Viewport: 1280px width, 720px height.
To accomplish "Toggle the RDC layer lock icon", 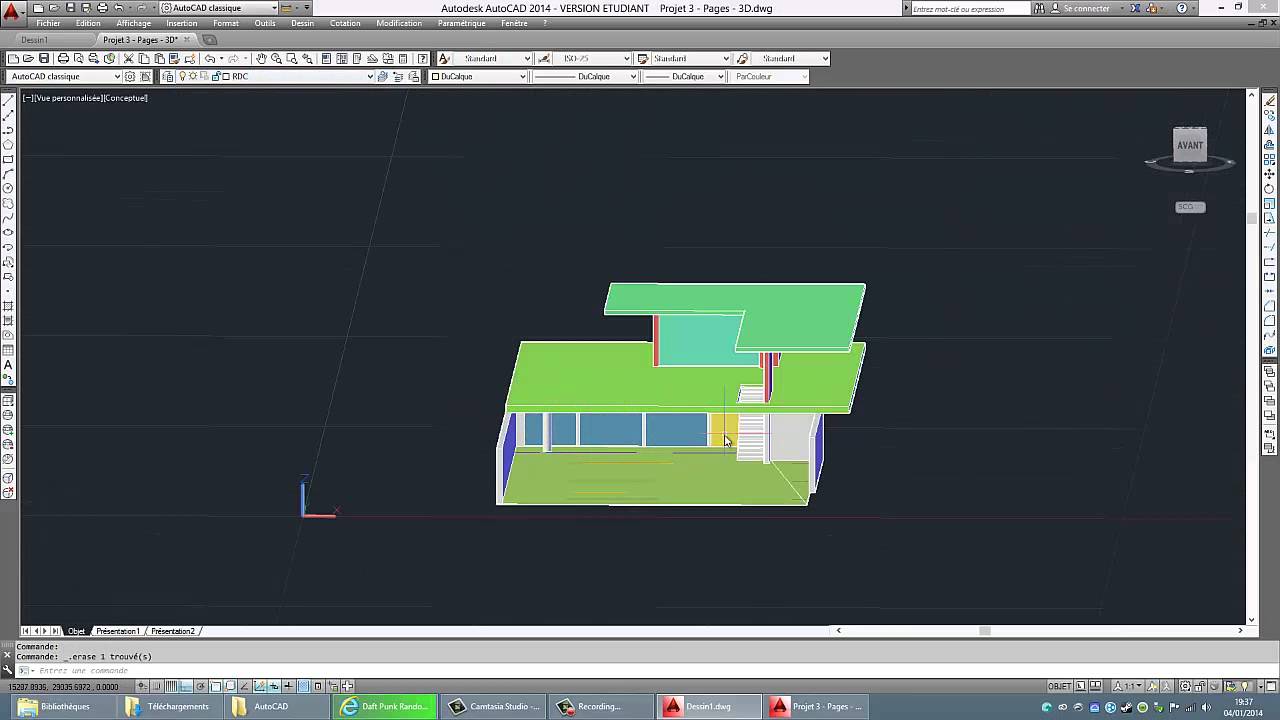I will pos(214,76).
